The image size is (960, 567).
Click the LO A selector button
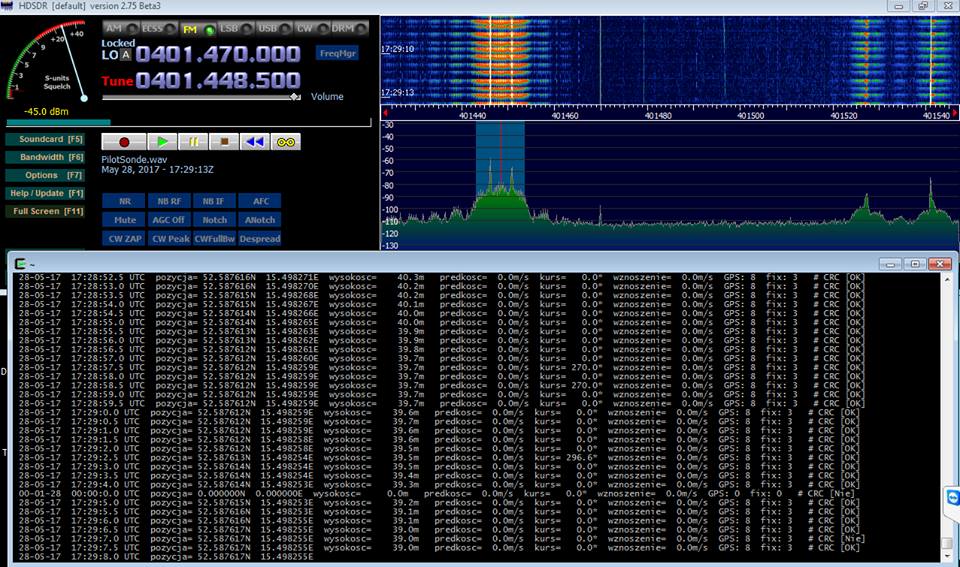pos(125,55)
